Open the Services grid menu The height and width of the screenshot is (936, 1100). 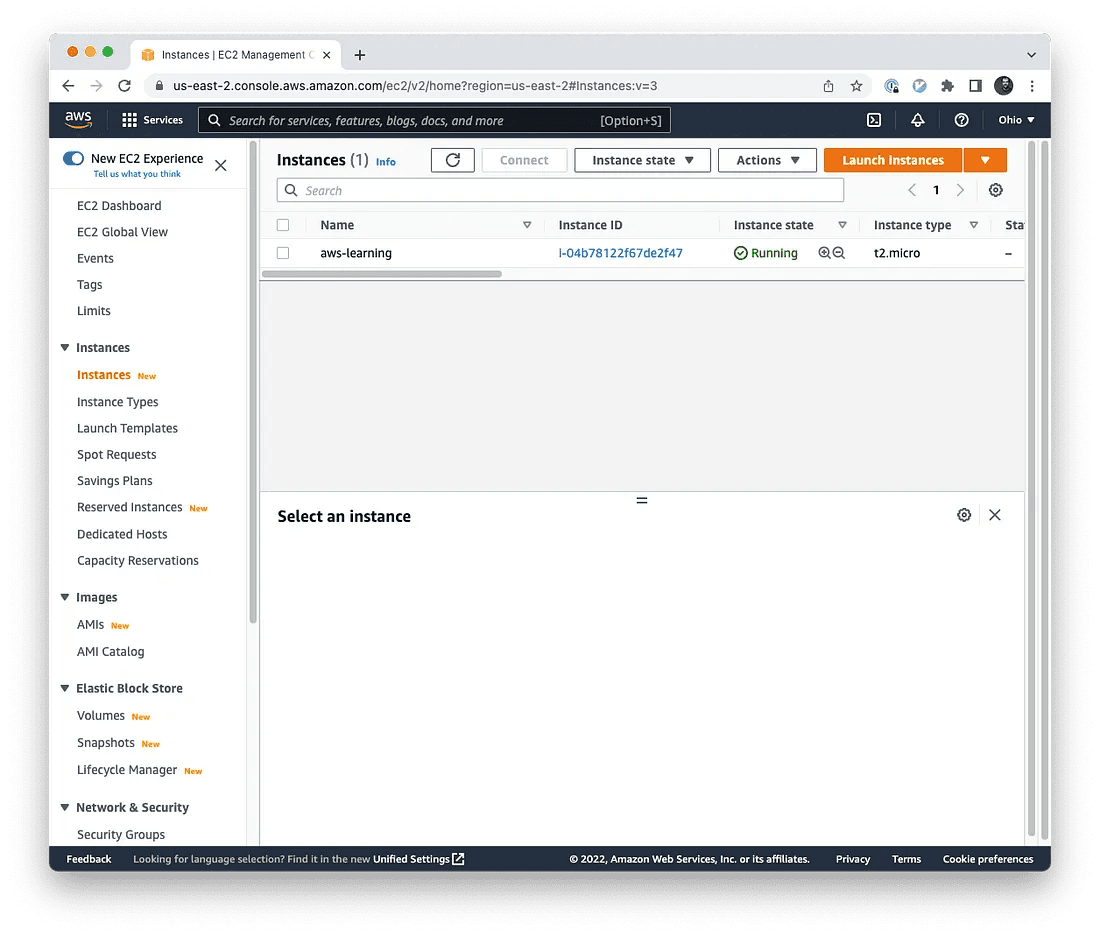click(x=152, y=120)
